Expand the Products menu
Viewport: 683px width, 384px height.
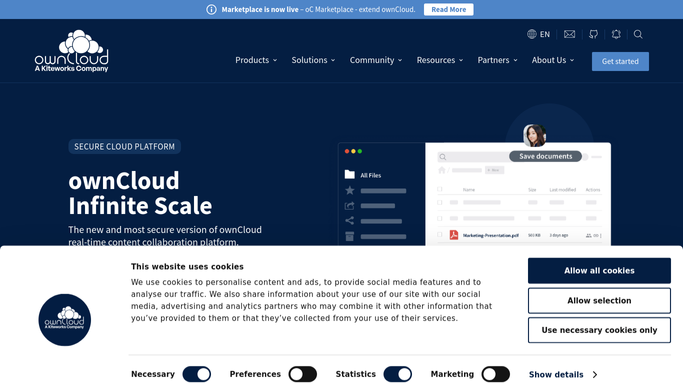click(256, 60)
